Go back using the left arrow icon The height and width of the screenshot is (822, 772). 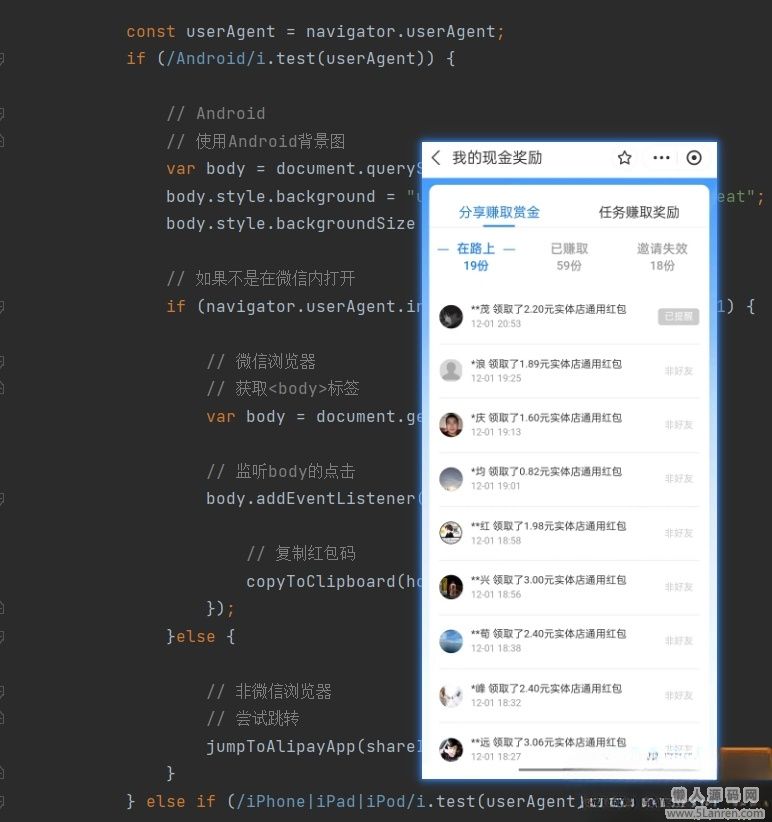click(436, 158)
